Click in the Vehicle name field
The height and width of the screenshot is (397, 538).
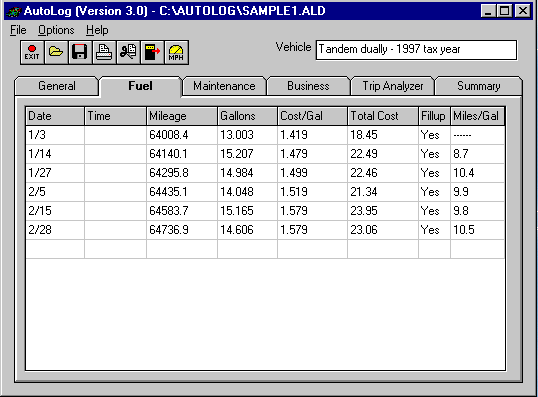coord(416,50)
